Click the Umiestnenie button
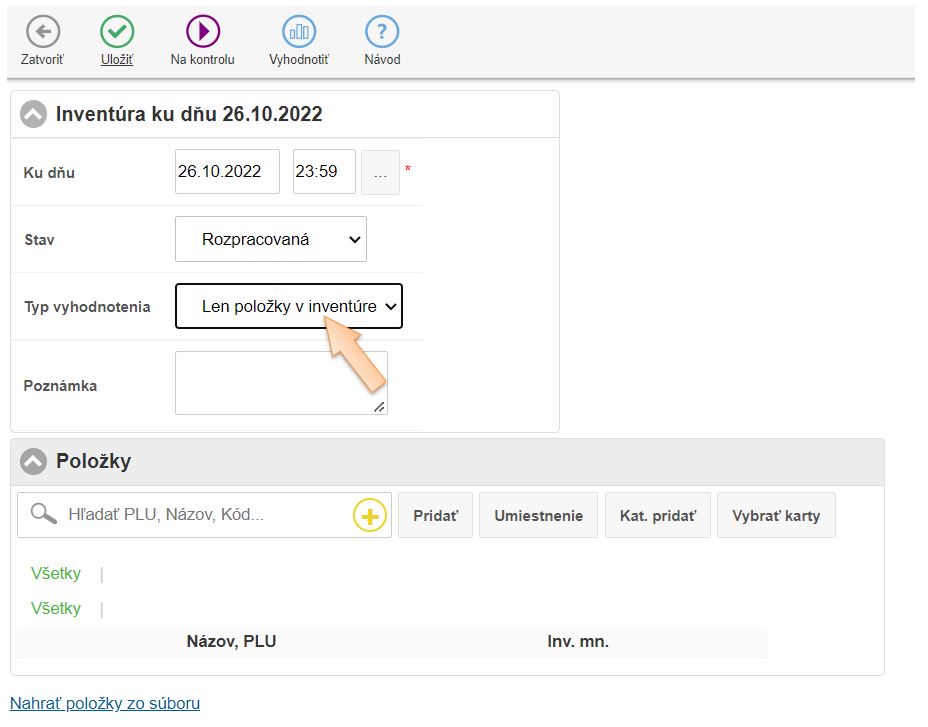This screenshot has width=928, height=727. point(538,516)
